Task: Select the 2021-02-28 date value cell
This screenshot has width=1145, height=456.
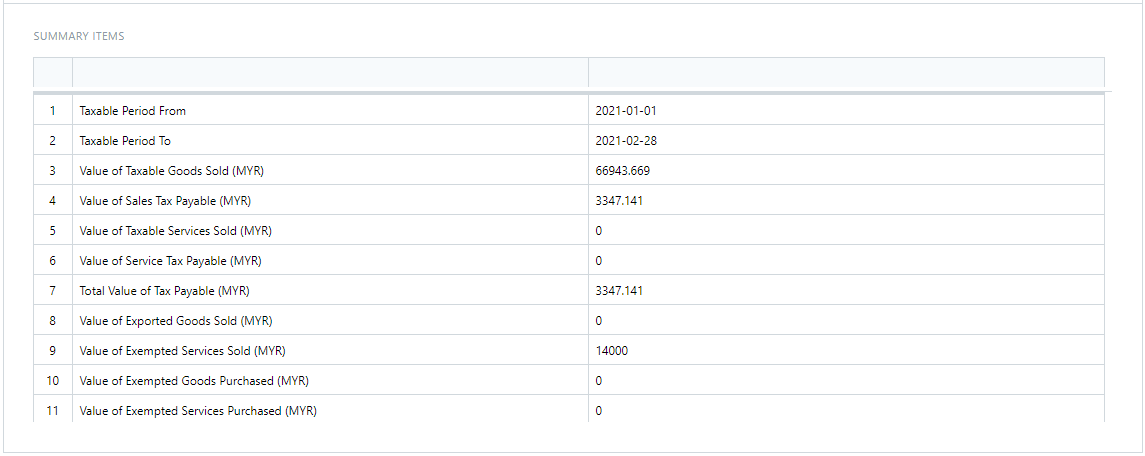Action: point(626,141)
